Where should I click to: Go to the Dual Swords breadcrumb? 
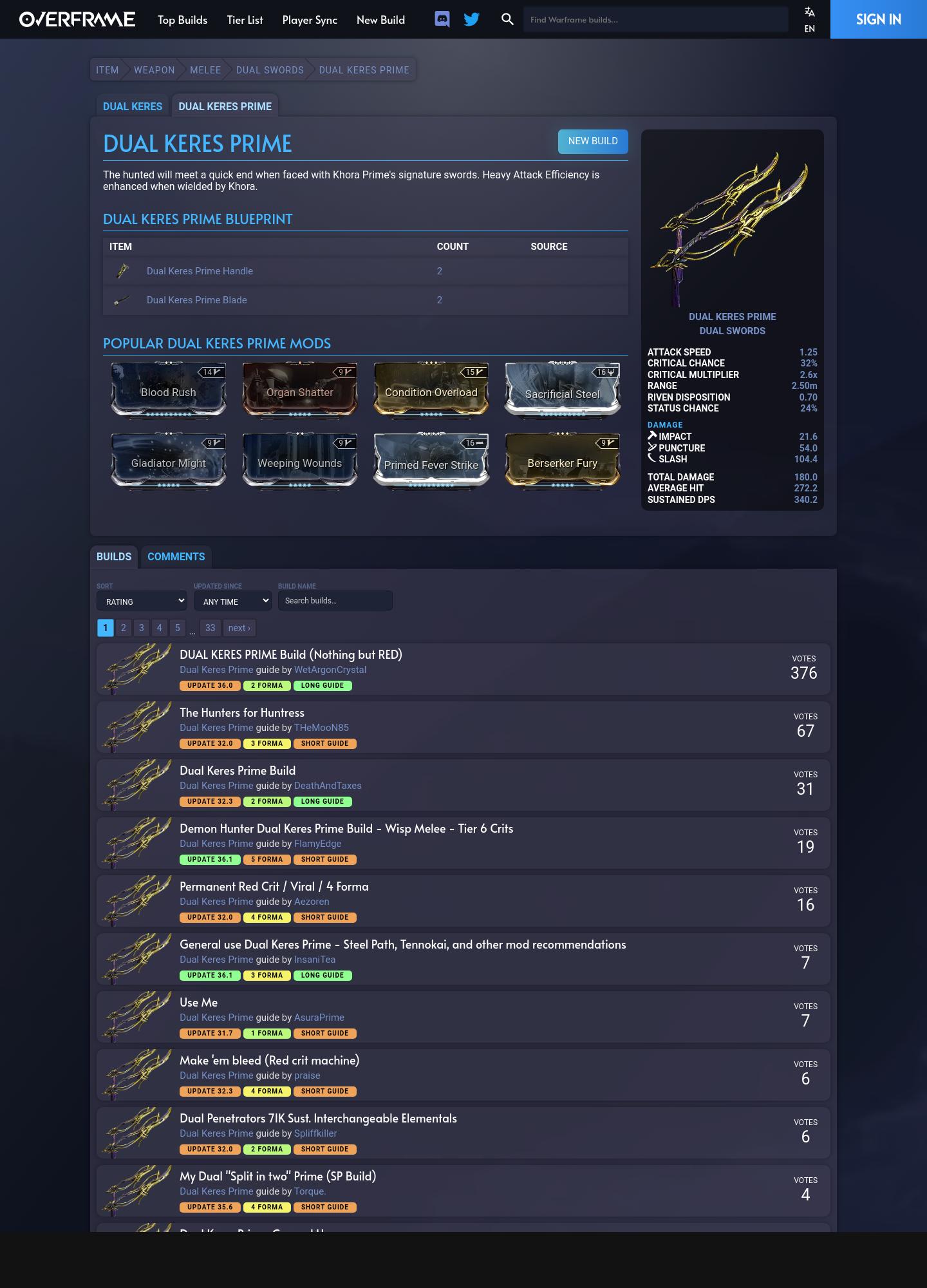click(x=270, y=70)
